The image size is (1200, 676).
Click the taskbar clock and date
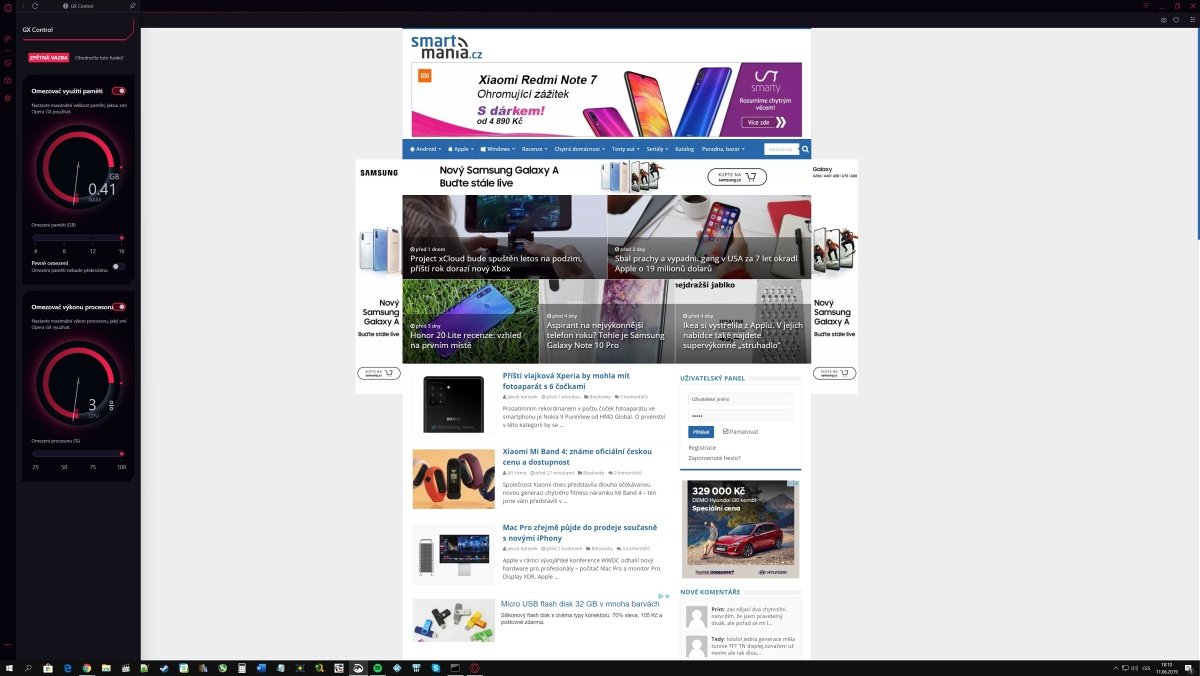1166,667
